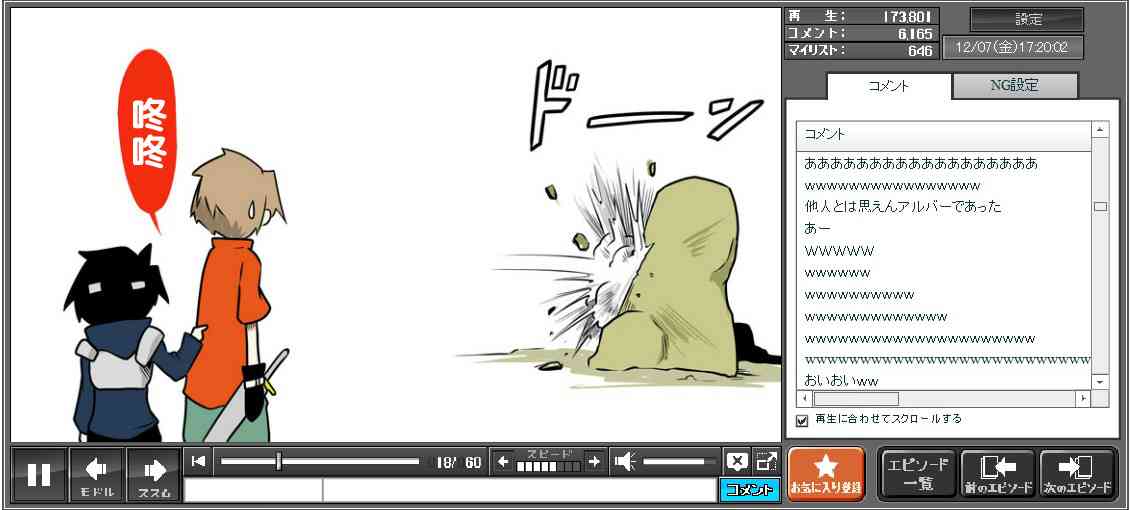Toggle scroll-with-playback checkbox
1131x510 pixels.
pyautogui.click(x=802, y=420)
